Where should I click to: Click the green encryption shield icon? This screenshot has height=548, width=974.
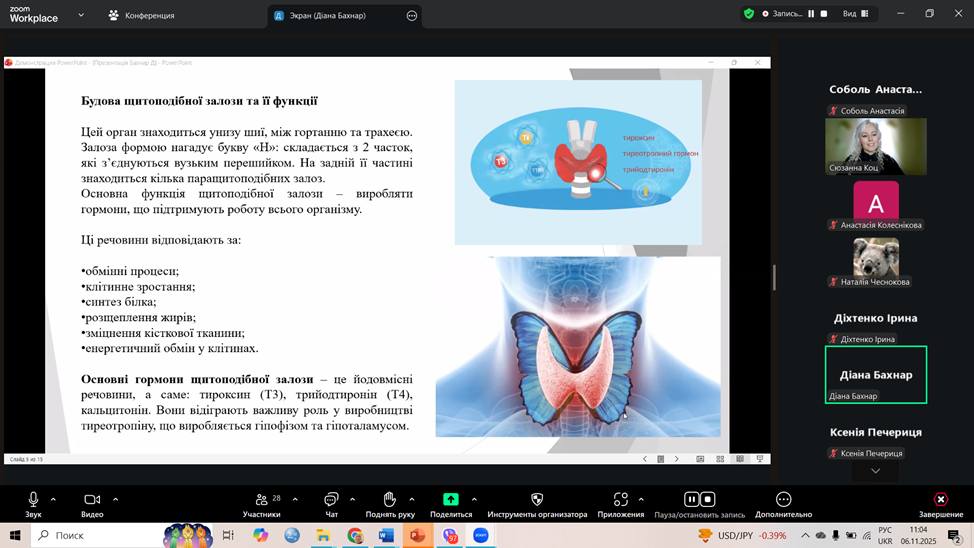(x=749, y=14)
